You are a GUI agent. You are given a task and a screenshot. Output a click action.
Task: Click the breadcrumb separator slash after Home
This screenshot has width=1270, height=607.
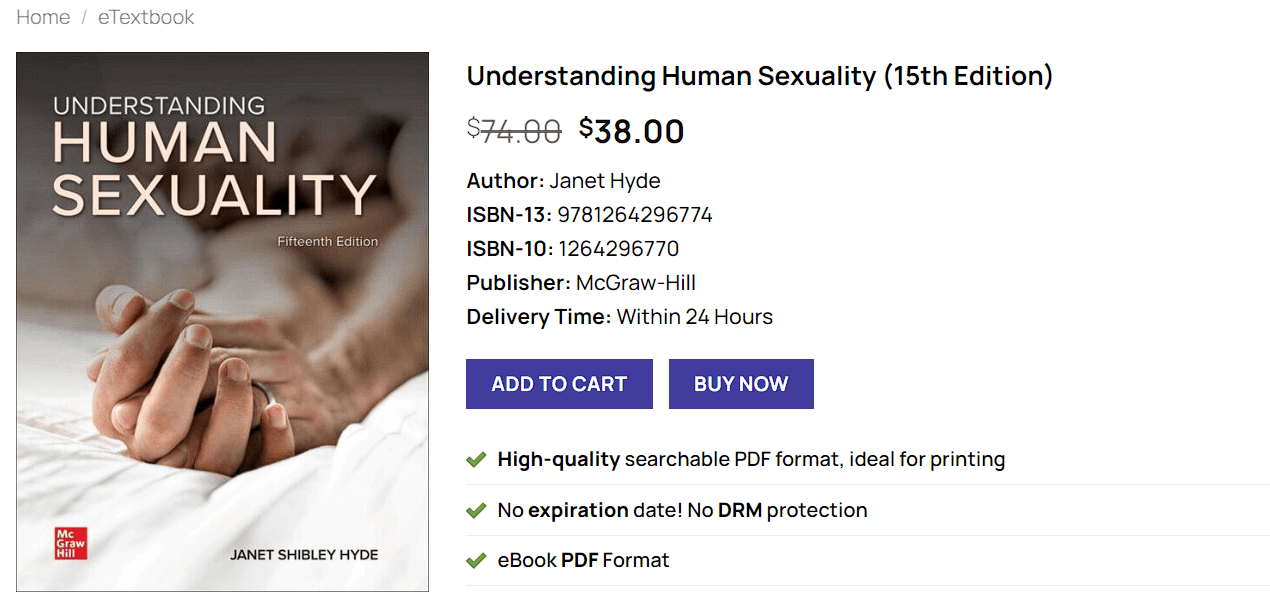[84, 17]
